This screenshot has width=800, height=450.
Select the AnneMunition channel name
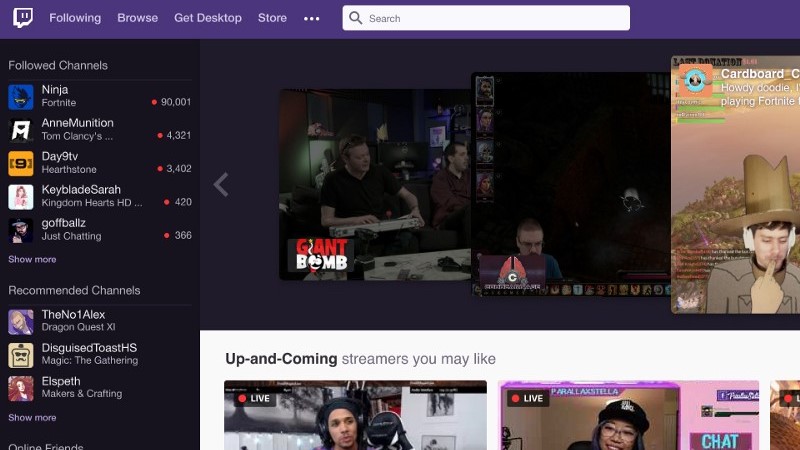[78, 123]
